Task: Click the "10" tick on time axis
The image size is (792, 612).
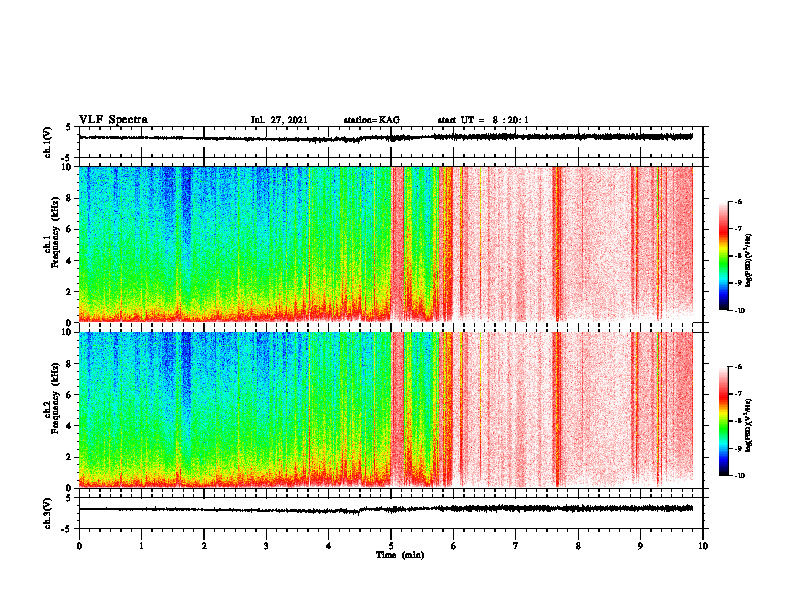Action: 703,546
